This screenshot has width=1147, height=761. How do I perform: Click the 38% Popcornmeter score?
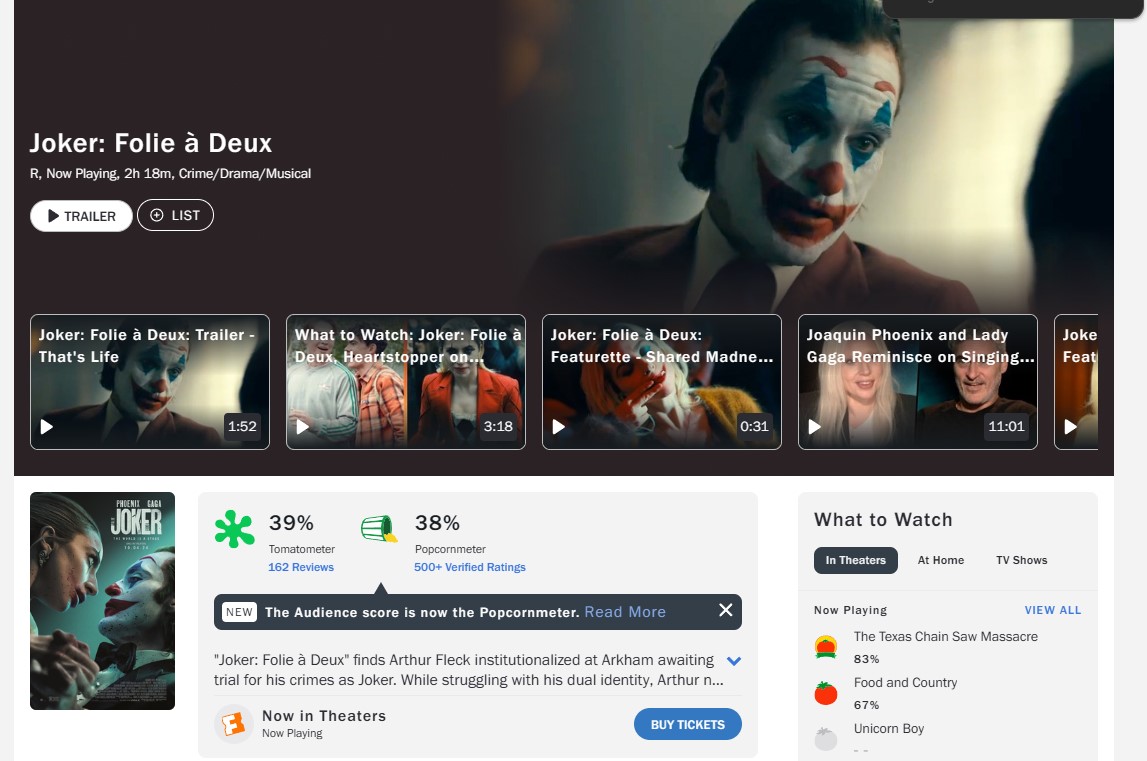pyautogui.click(x=437, y=523)
